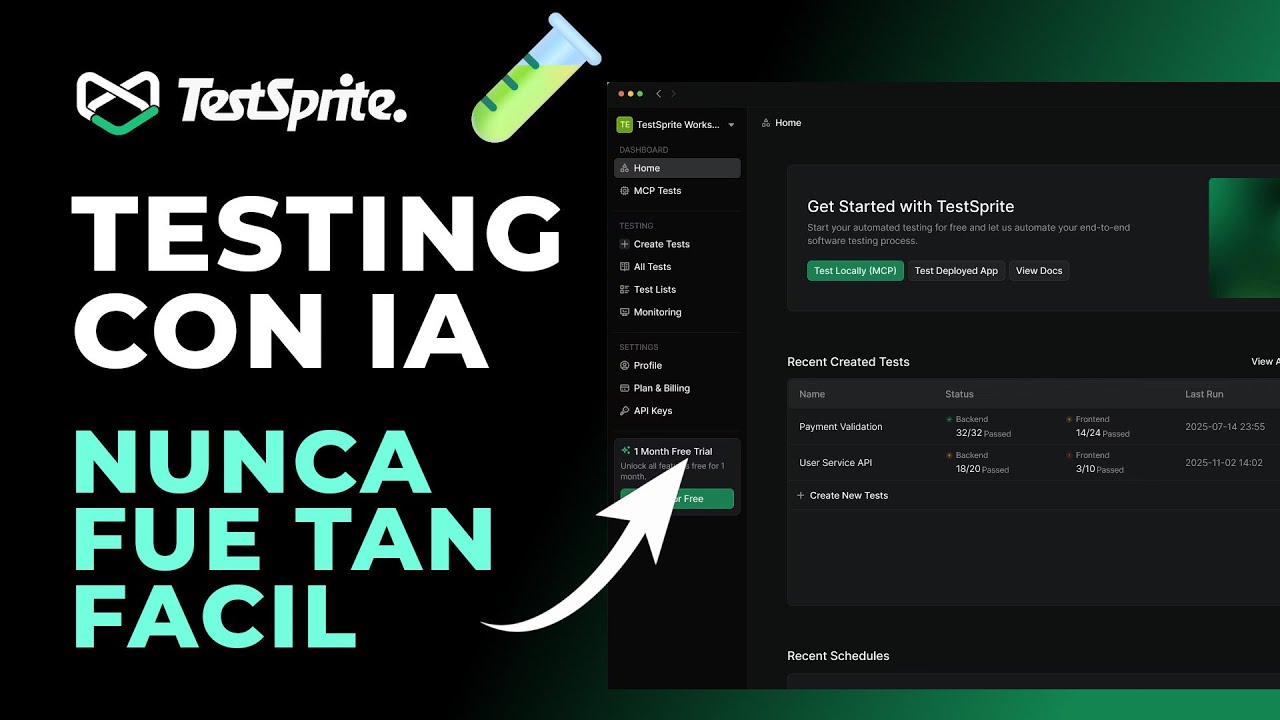Click the Test Deployed App button
Image resolution: width=1280 pixels, height=720 pixels.
pos(956,271)
